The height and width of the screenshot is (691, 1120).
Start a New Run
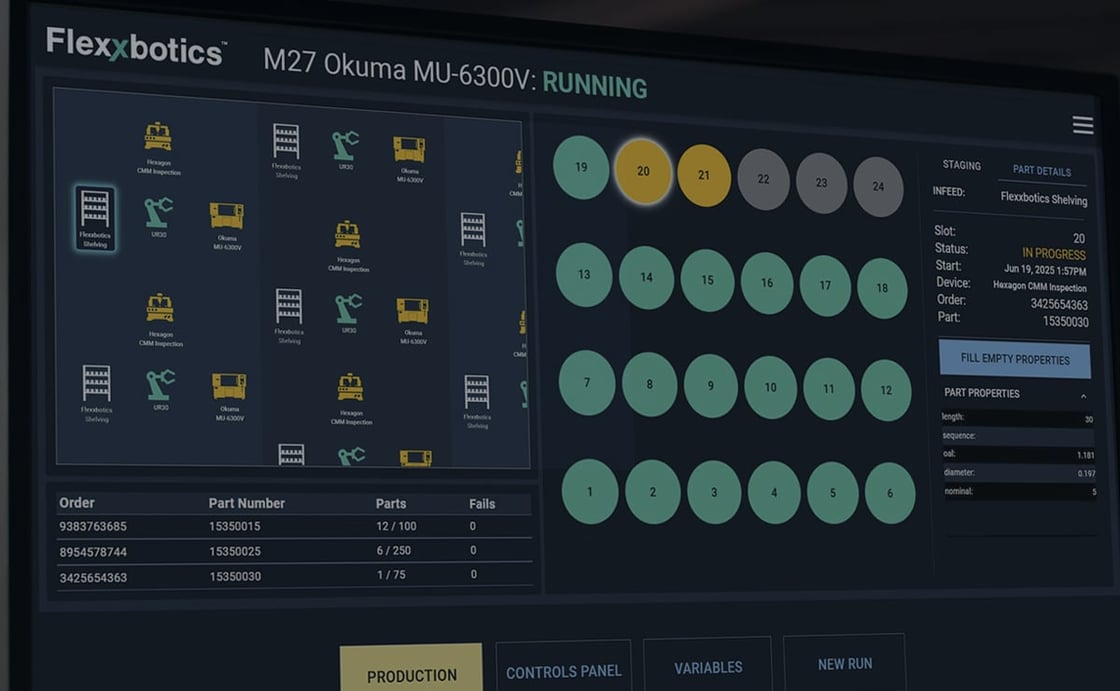pos(845,664)
